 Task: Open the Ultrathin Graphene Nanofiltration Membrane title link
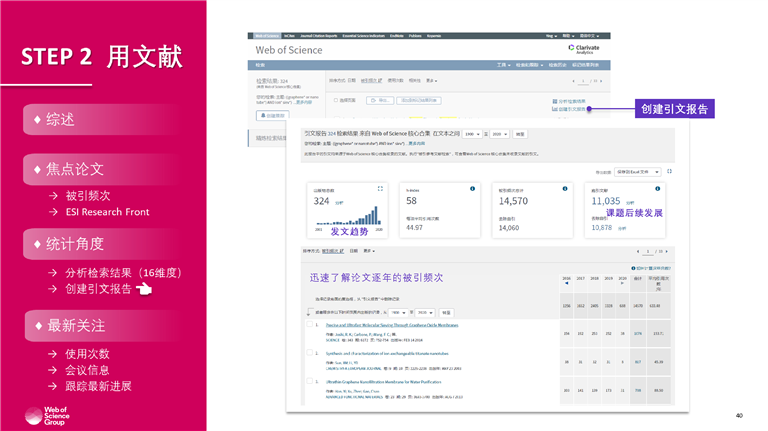384,382
